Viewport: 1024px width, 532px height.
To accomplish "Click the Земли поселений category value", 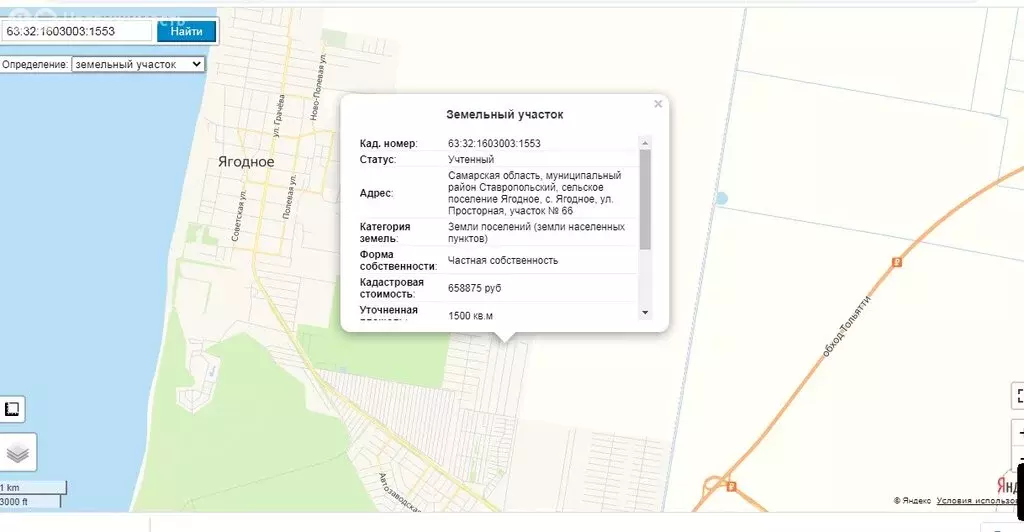I will 536,232.
